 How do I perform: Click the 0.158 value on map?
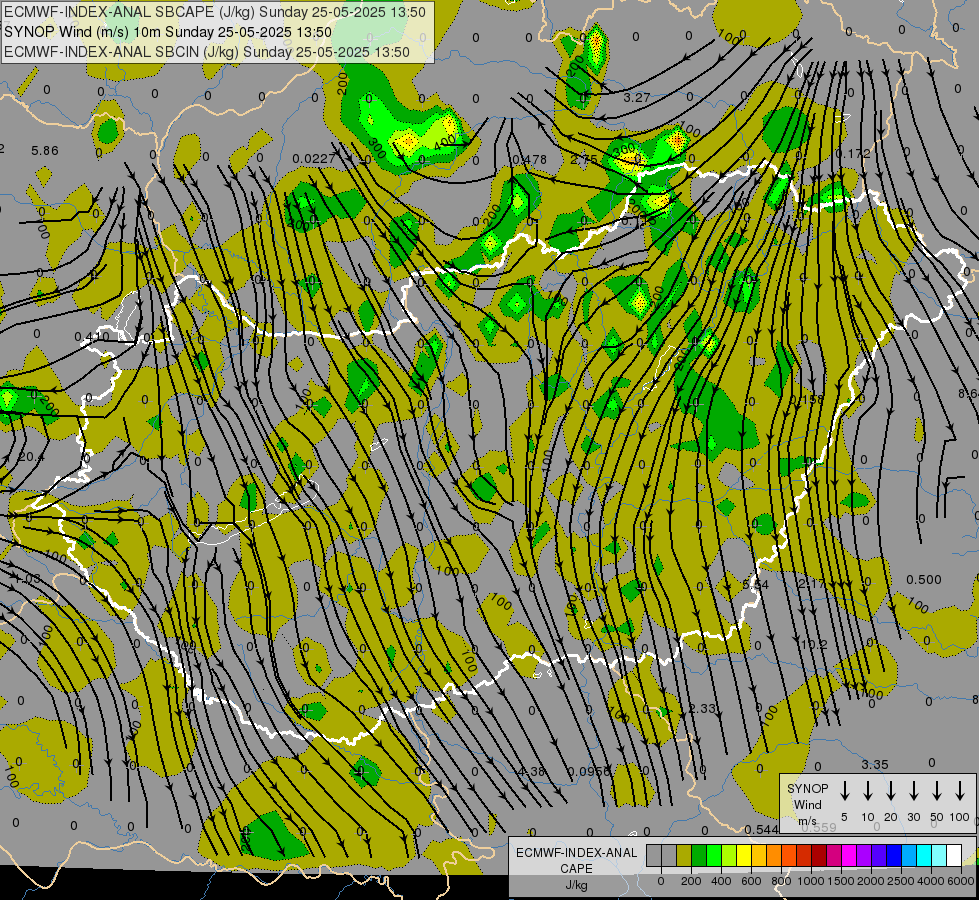[x=807, y=399]
